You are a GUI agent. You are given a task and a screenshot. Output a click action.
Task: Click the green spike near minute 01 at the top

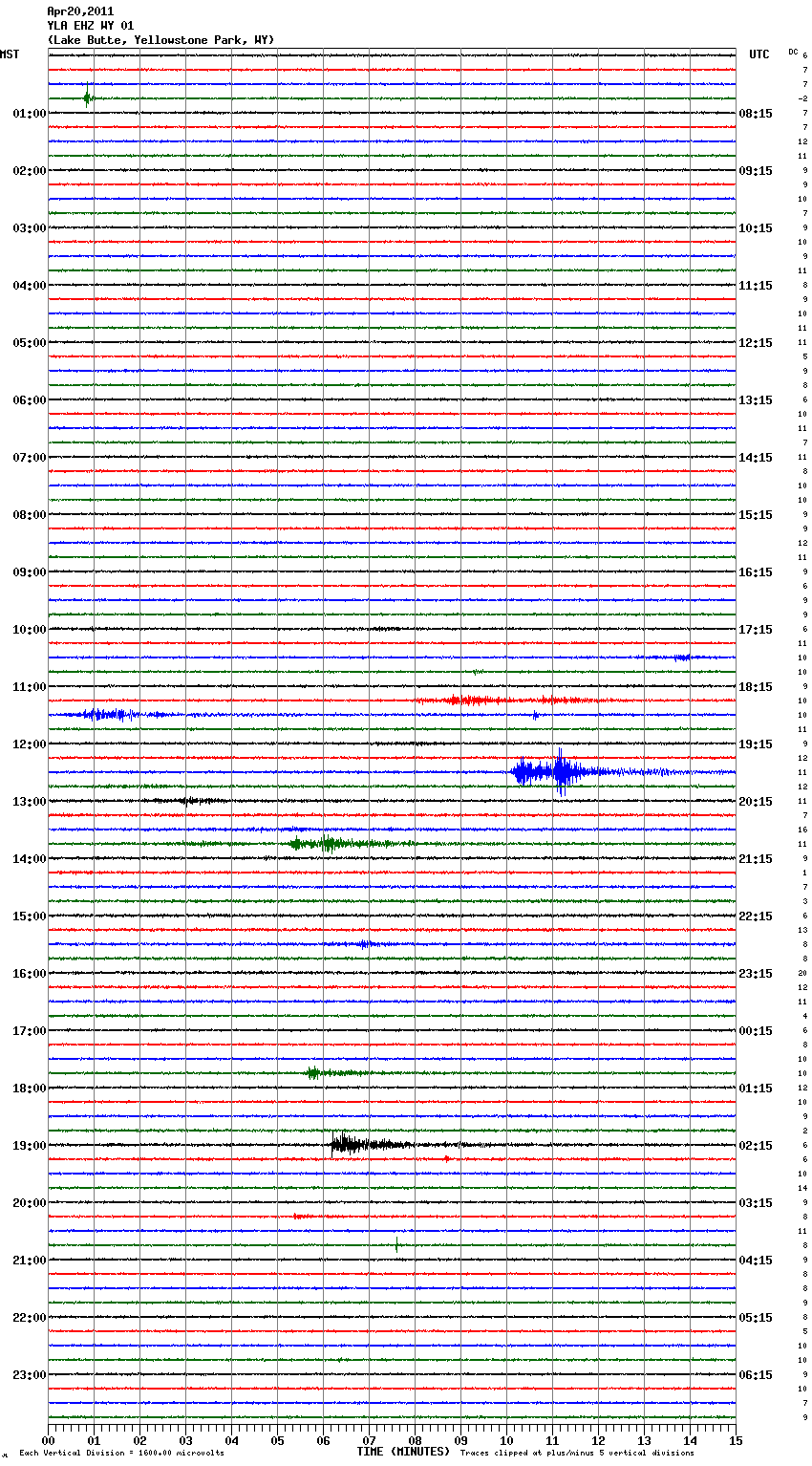click(x=87, y=97)
